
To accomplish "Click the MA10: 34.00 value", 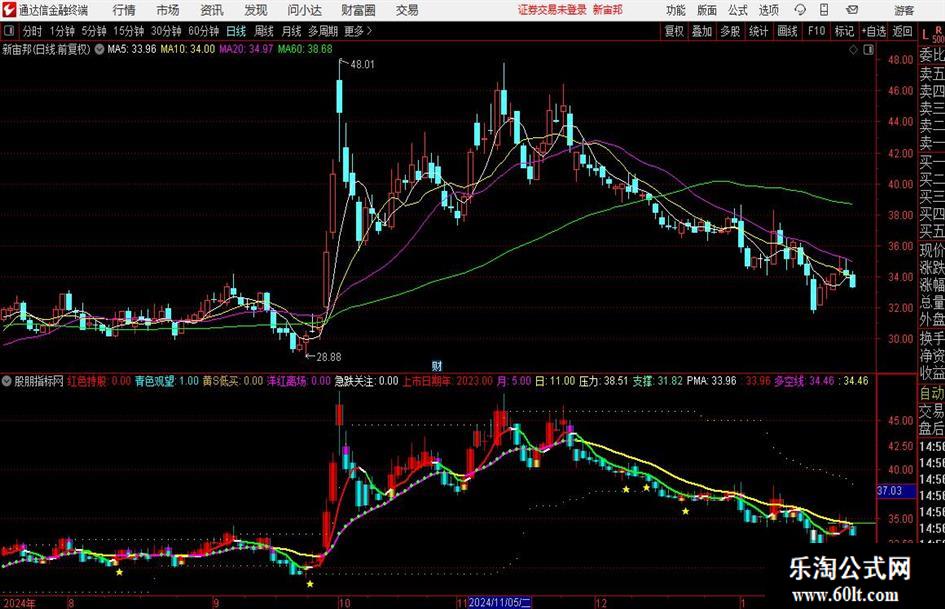I will pyautogui.click(x=187, y=49).
